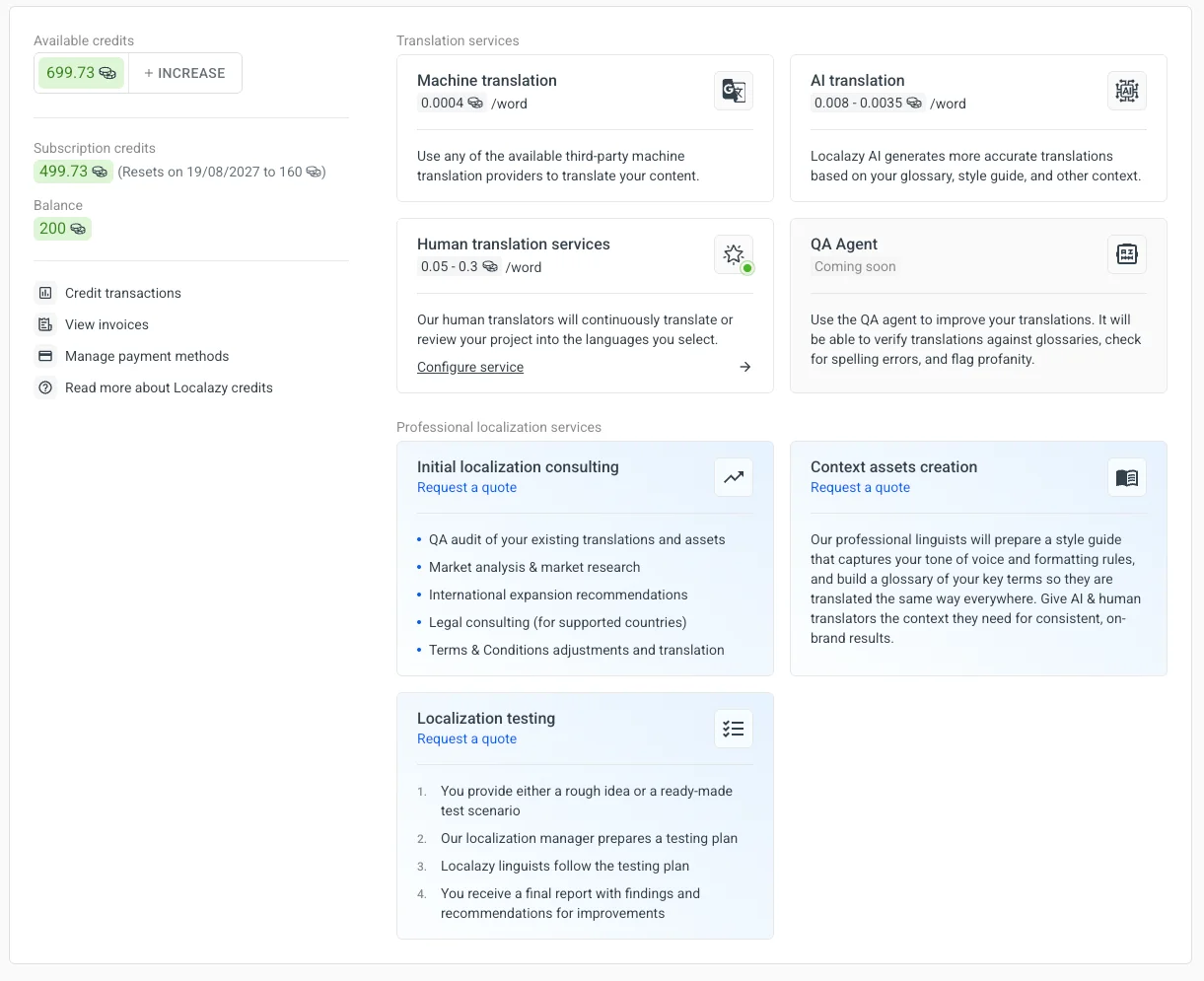The image size is (1204, 981).
Task: Click the Human translation services star icon
Action: (x=734, y=254)
